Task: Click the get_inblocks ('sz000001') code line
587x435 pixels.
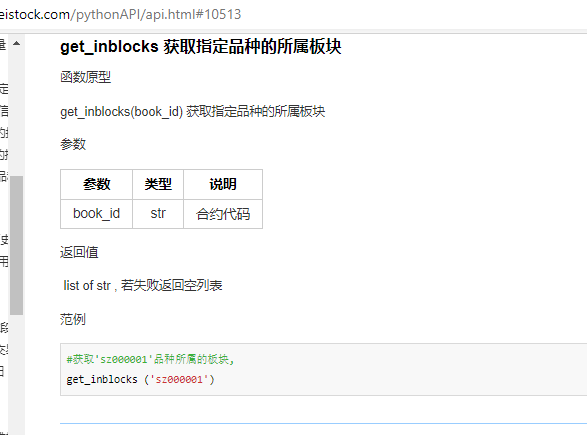Action: tap(140, 380)
